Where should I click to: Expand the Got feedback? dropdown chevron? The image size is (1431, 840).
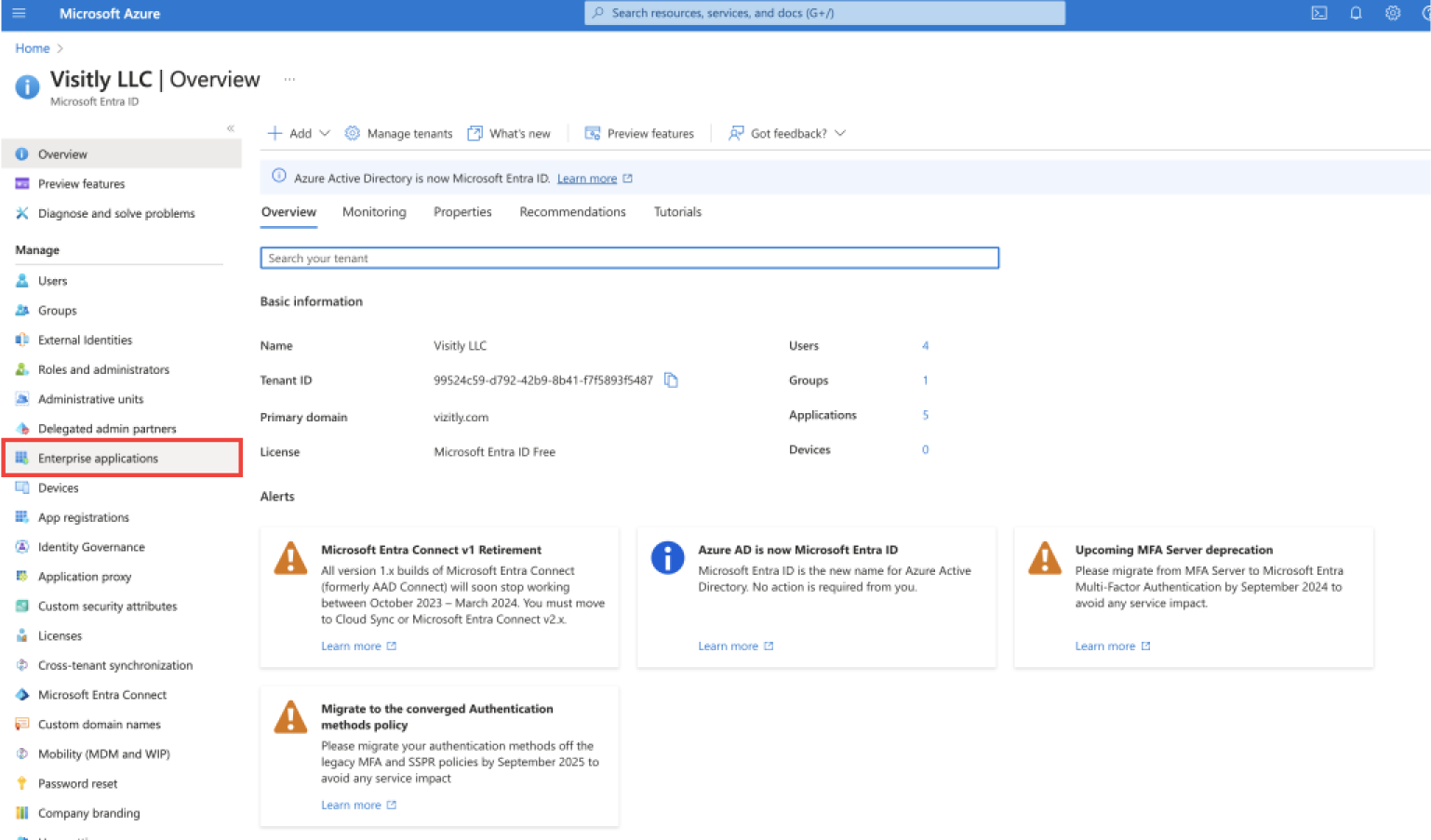pos(840,133)
